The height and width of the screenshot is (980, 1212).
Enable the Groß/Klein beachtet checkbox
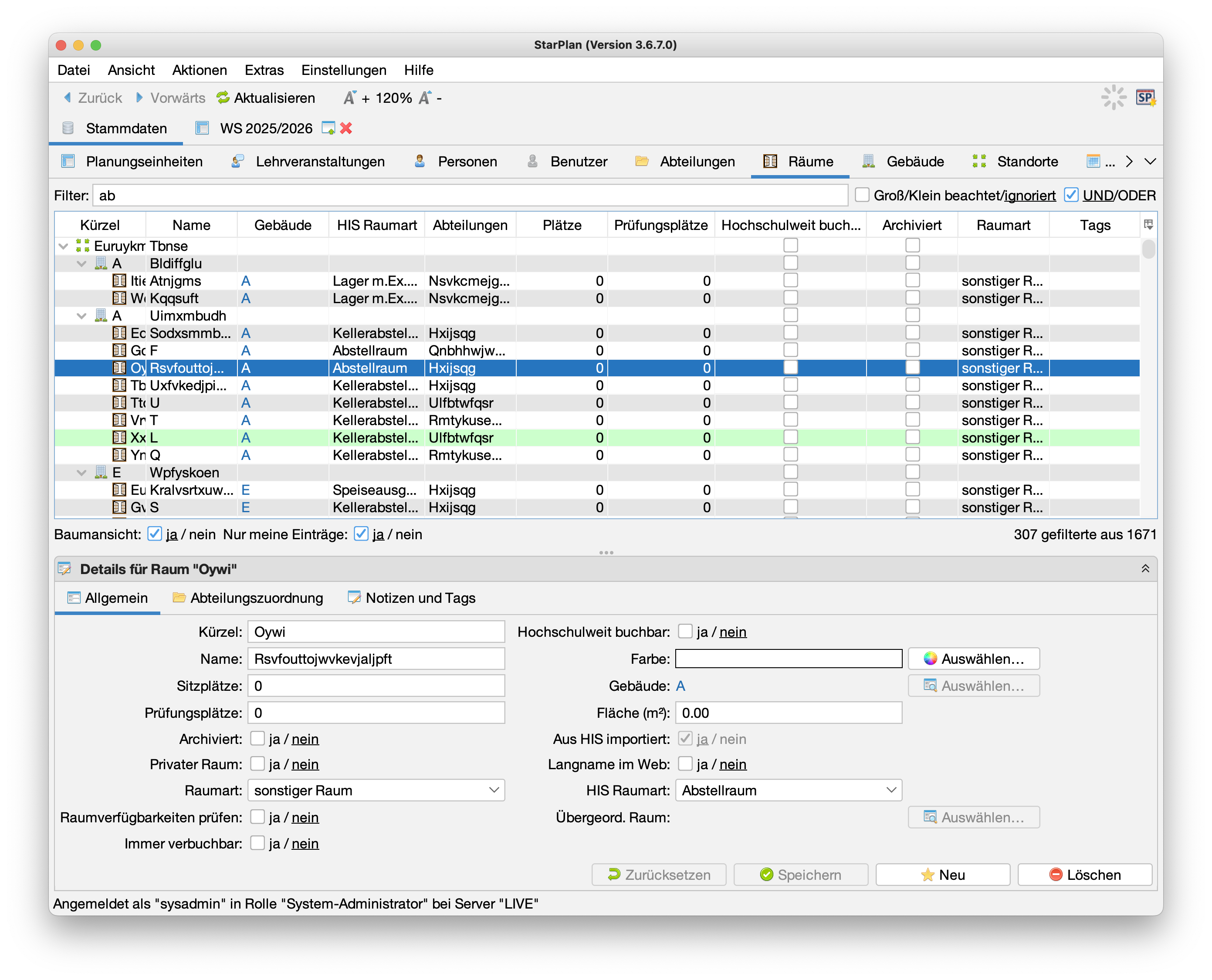[x=861, y=195]
